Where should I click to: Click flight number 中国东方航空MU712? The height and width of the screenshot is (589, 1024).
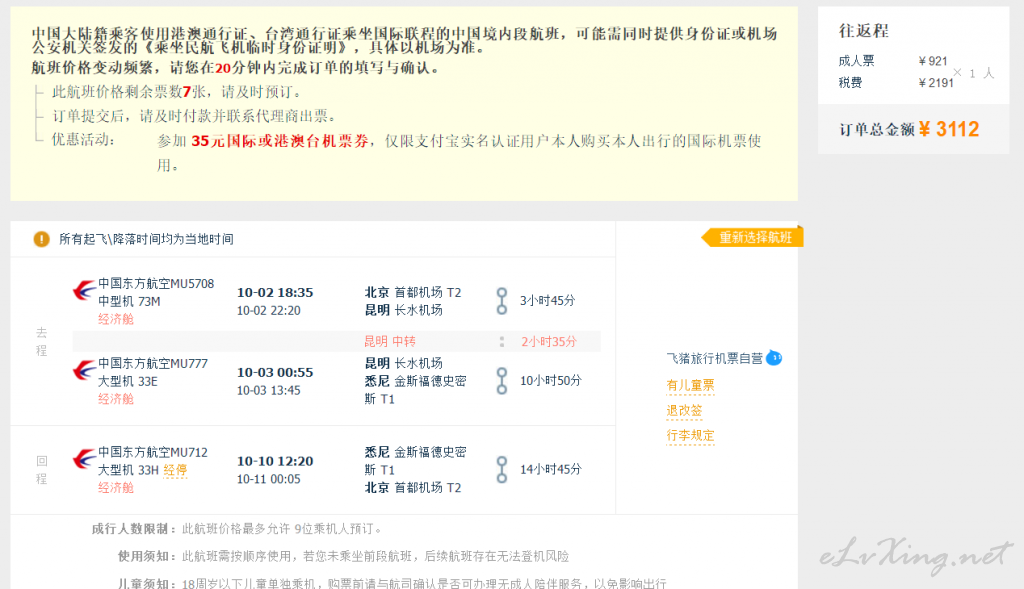coord(153,452)
